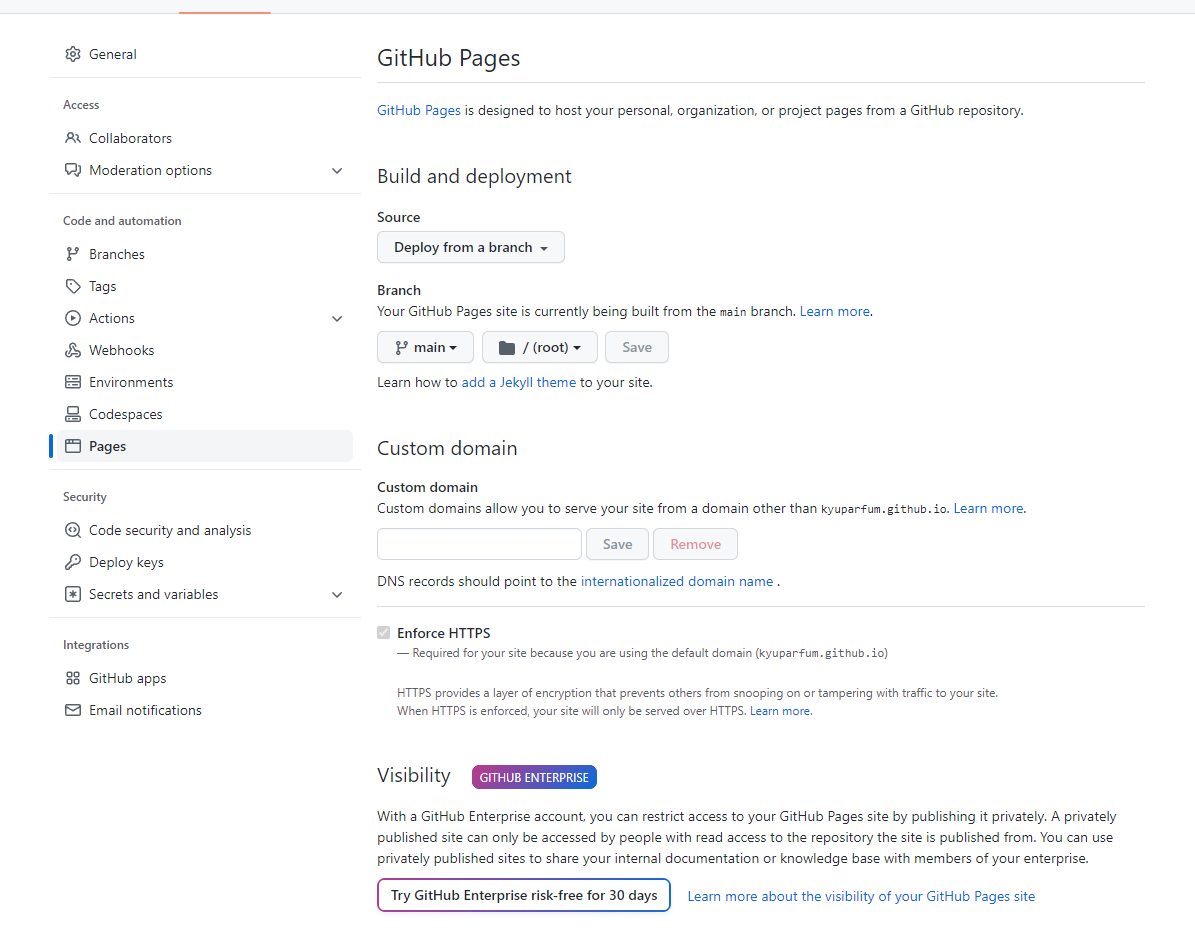Screen dimensions: 1195x937
Task: Click the Webhooks icon in sidebar
Action: click(72, 350)
